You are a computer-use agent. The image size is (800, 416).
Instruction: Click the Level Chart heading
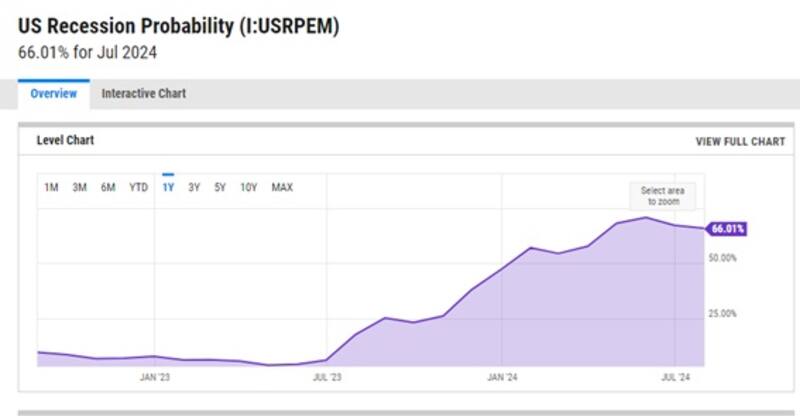tap(65, 141)
